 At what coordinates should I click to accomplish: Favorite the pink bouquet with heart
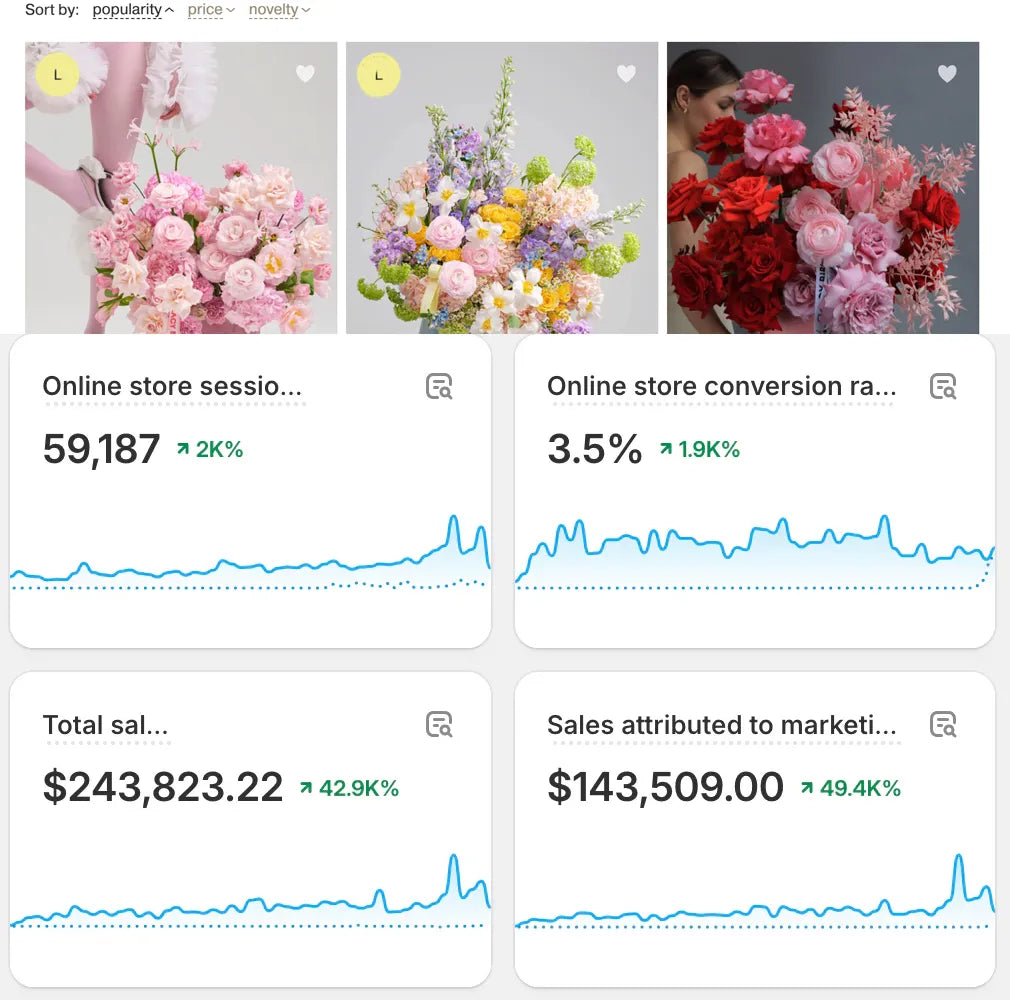click(305, 73)
